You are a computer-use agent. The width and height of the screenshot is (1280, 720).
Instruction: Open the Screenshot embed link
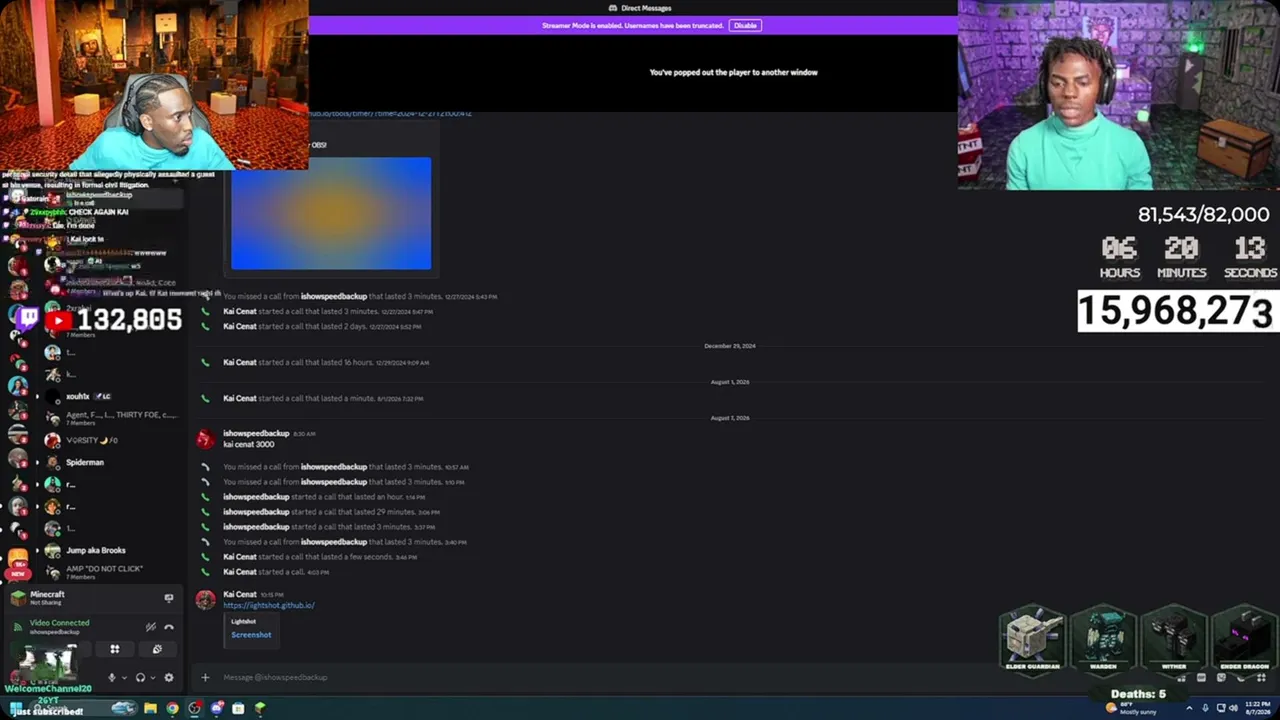click(x=251, y=635)
